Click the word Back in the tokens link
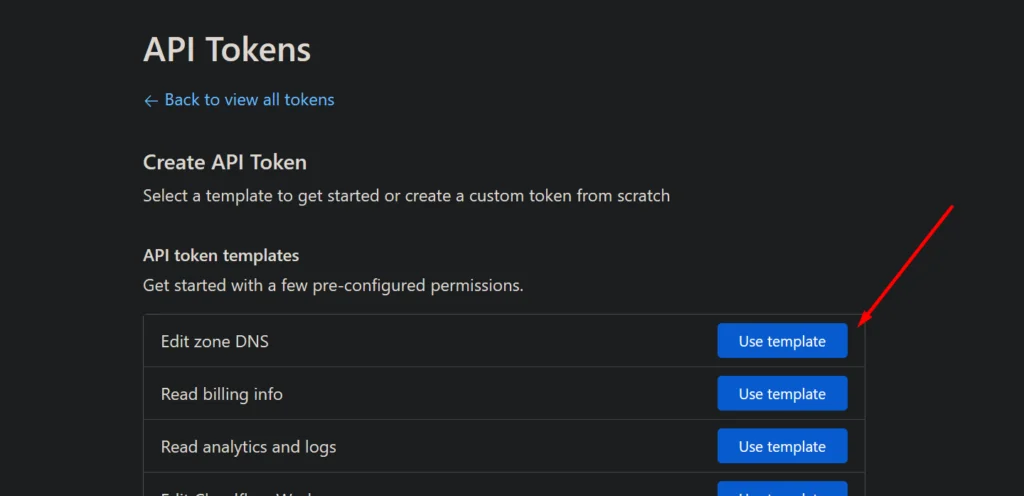 (182, 100)
